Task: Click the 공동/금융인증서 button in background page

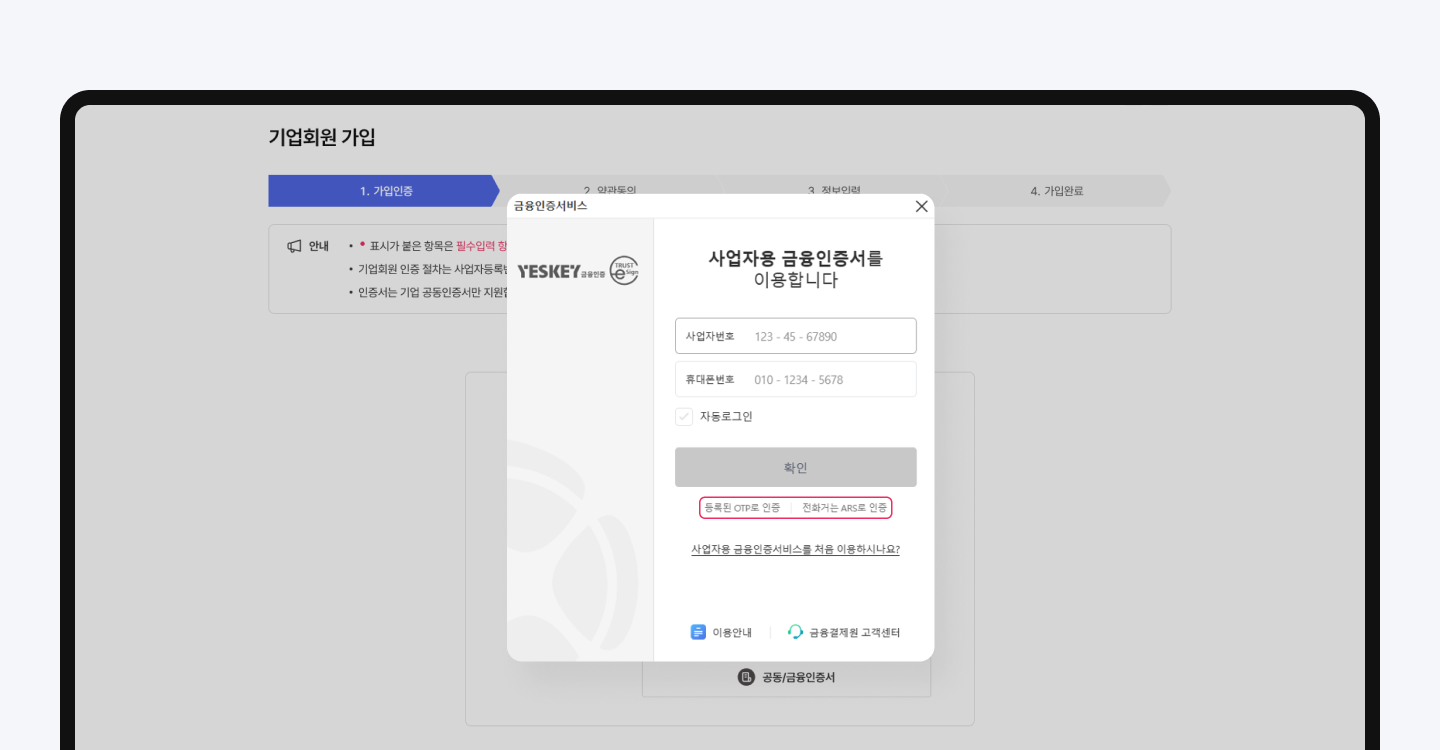Action: click(786, 677)
